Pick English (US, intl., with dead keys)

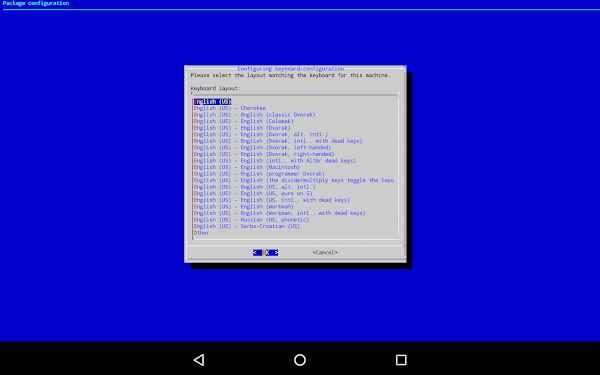(x=272, y=200)
